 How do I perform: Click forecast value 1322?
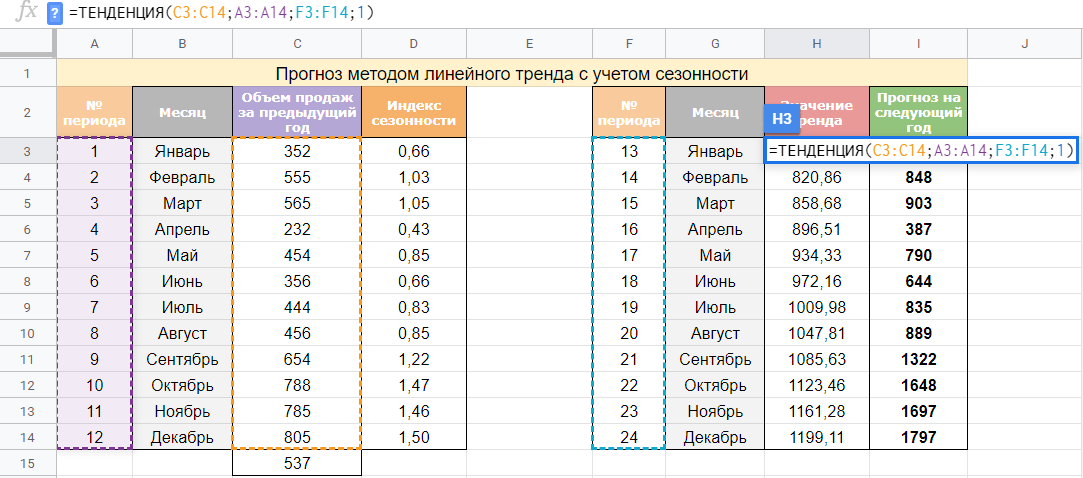click(919, 359)
